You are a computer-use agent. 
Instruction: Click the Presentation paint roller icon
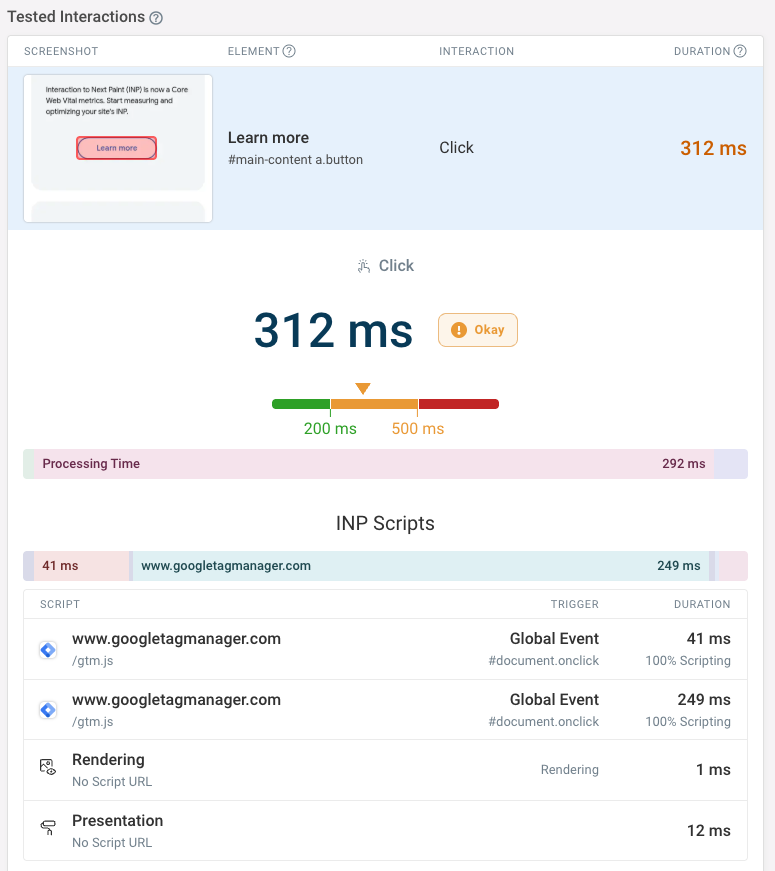pyautogui.click(x=48, y=828)
